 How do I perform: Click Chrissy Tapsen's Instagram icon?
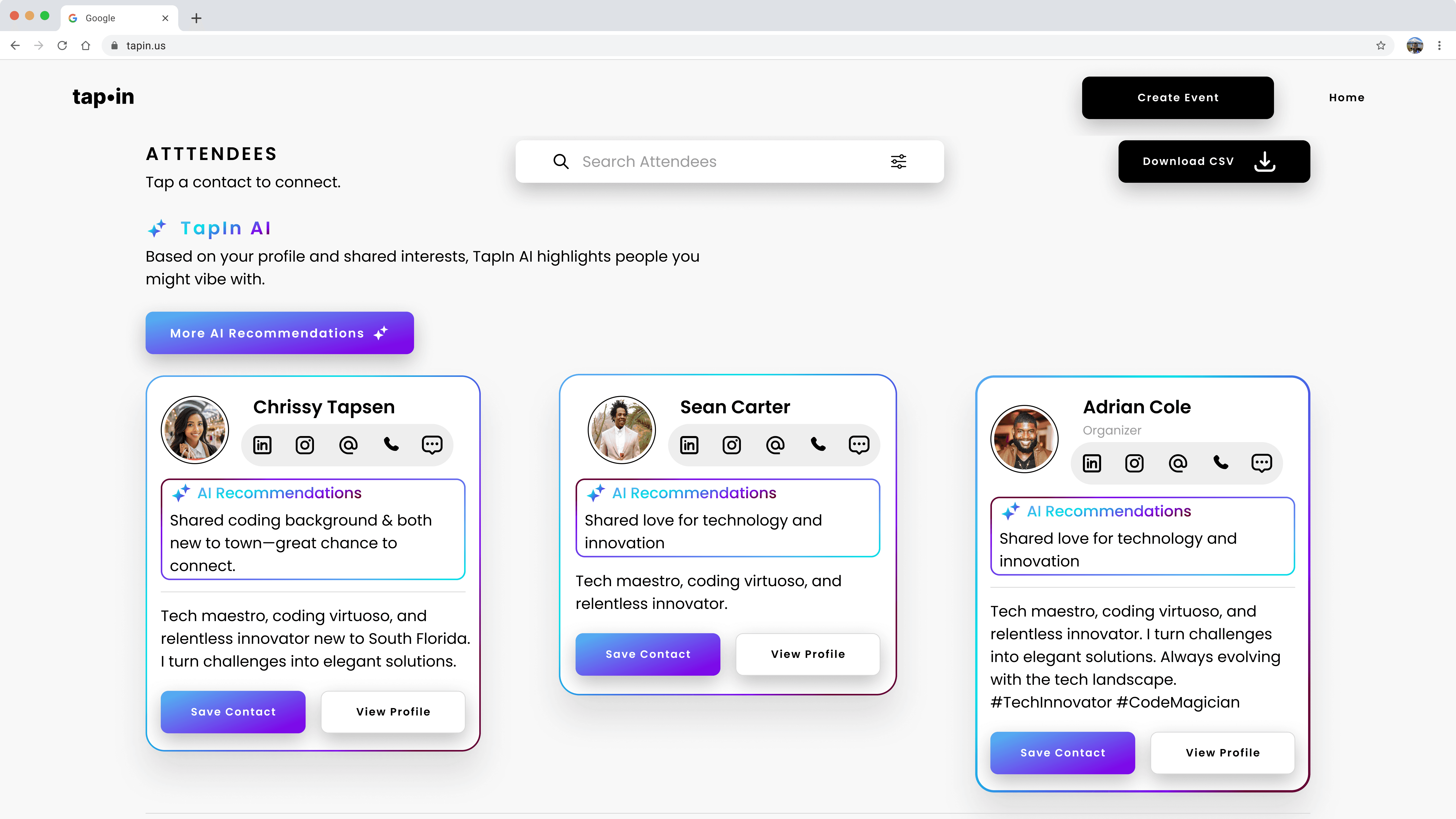(305, 445)
